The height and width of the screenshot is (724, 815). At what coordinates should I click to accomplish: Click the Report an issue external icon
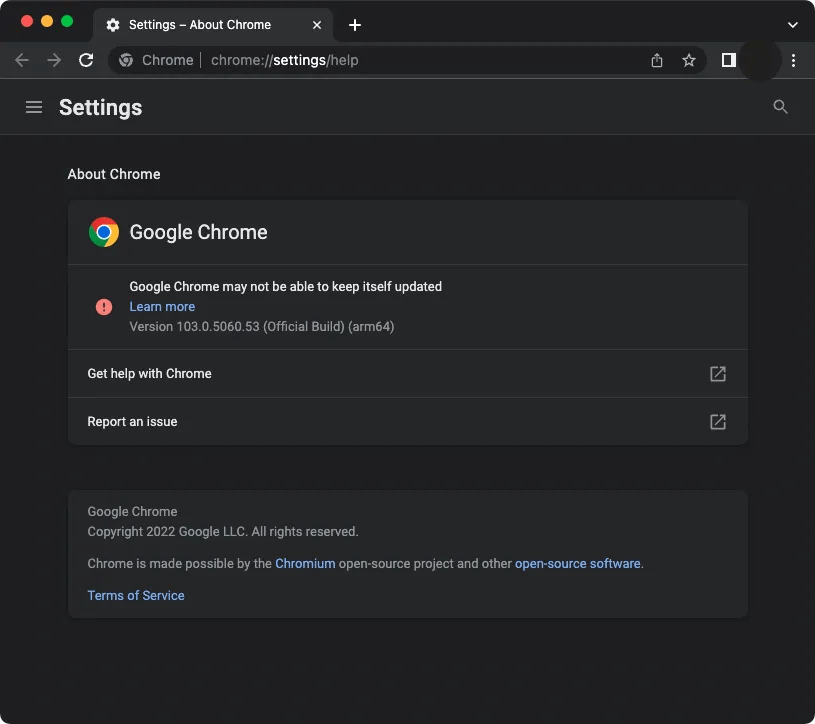point(718,422)
